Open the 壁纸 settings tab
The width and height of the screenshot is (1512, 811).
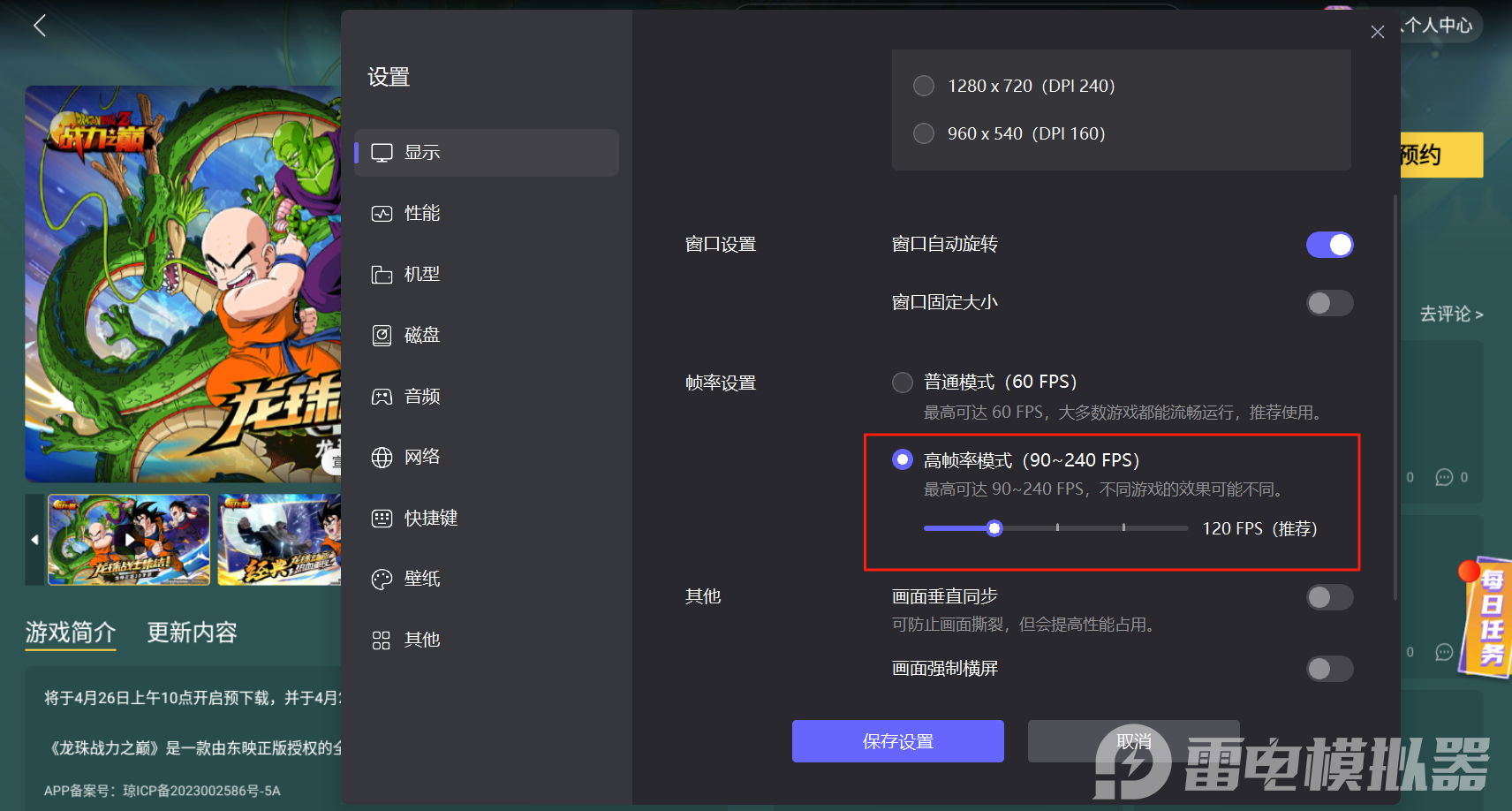(x=487, y=580)
